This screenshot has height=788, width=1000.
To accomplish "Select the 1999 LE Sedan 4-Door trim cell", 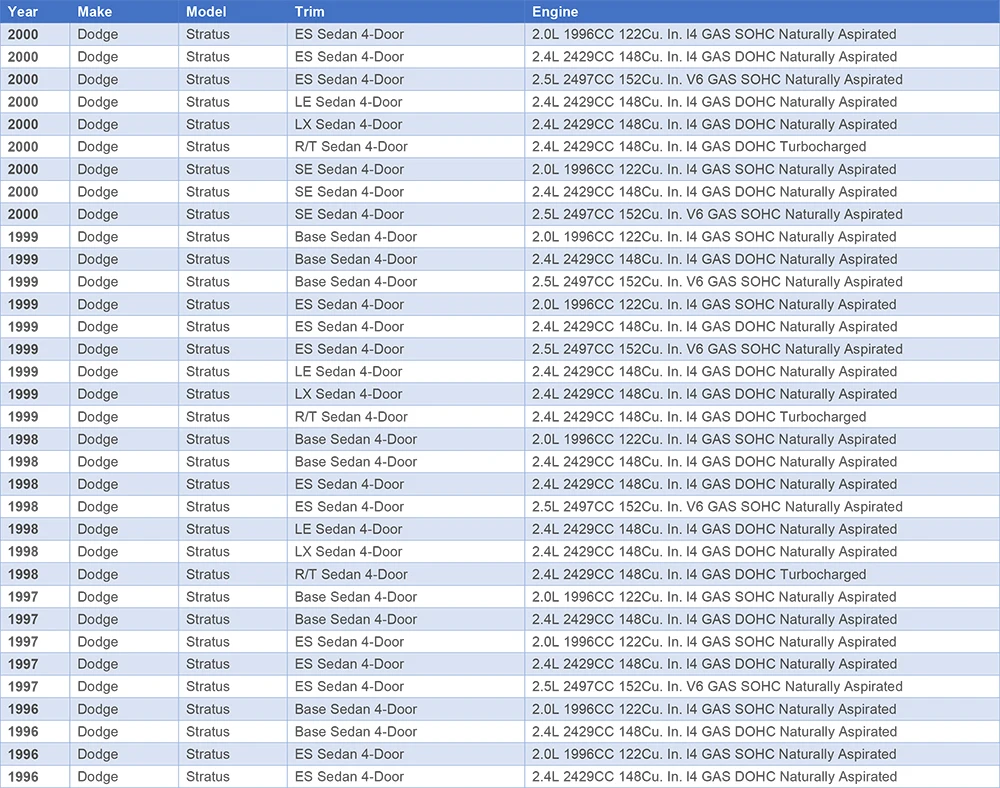I will [406, 372].
